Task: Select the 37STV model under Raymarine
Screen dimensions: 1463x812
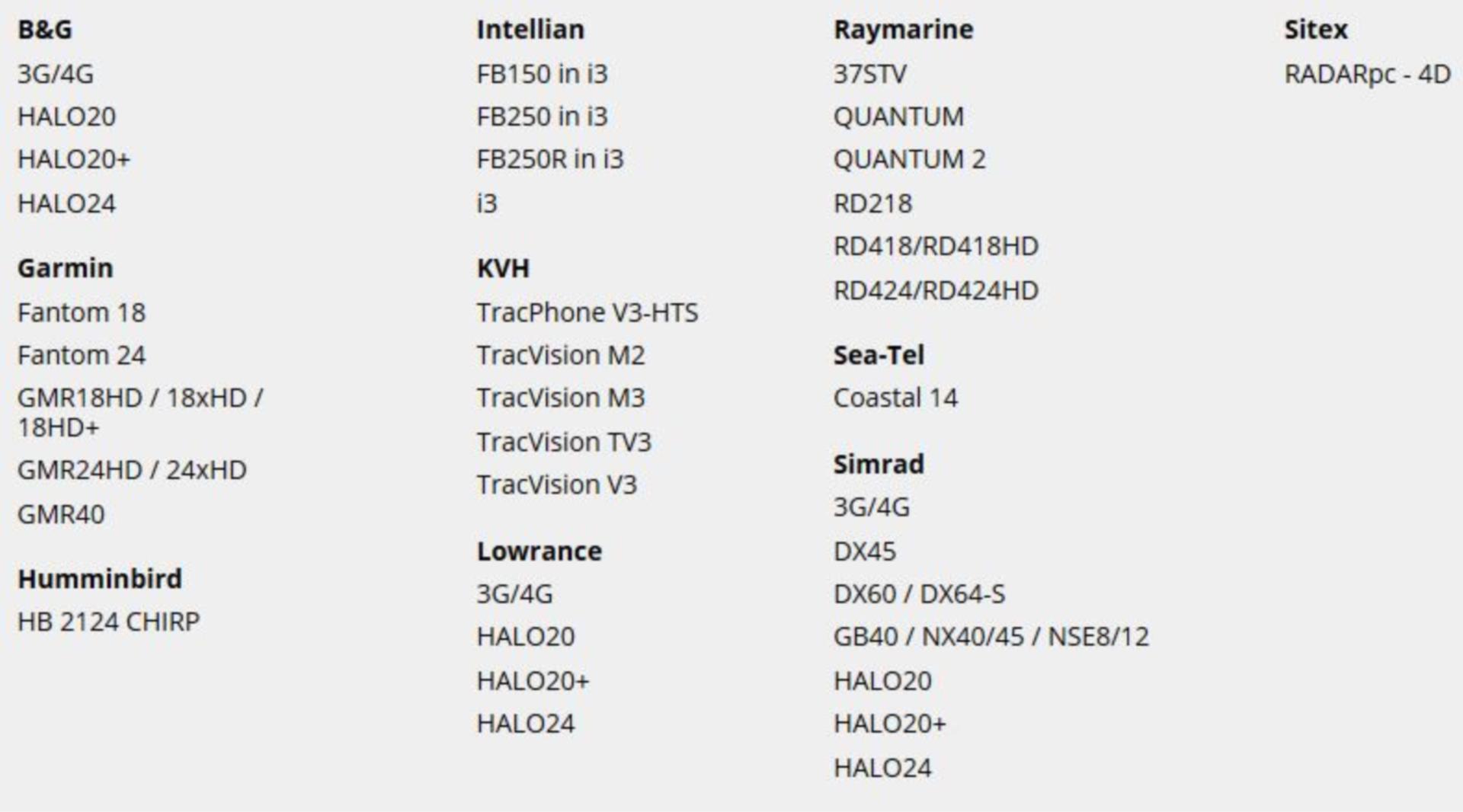Action: 870,75
